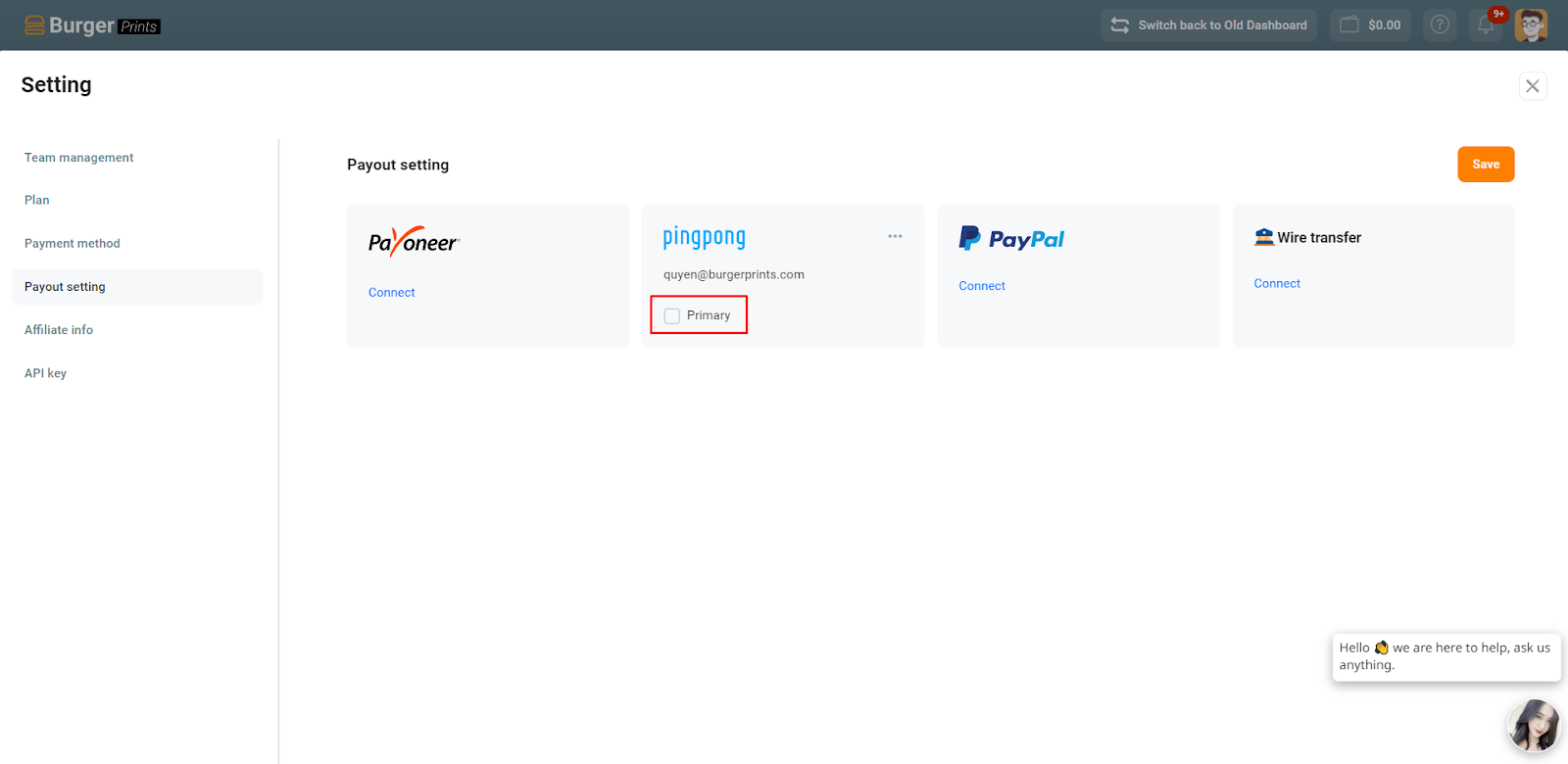The image size is (1568, 764).
Task: Open the chat greeting message bubble
Action: (1446, 656)
